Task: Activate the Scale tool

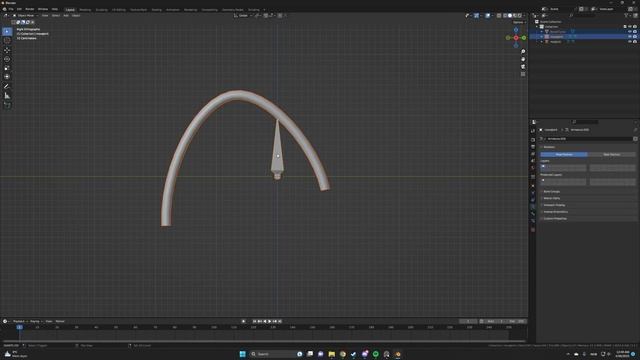Action: (x=7, y=68)
